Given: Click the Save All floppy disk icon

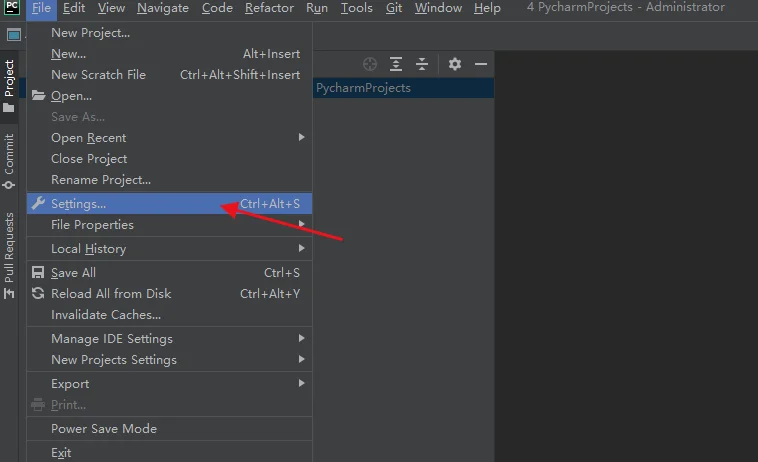Looking at the screenshot, I should 38,273.
